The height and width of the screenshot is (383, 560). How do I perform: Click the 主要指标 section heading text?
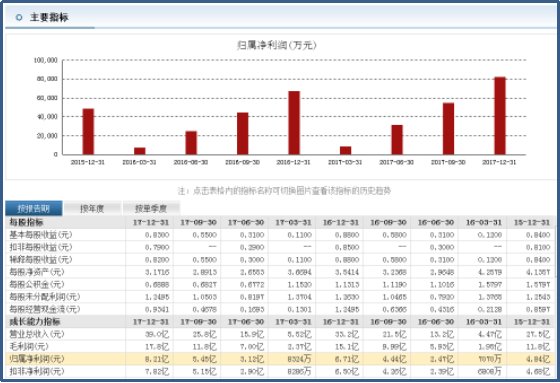(x=49, y=17)
